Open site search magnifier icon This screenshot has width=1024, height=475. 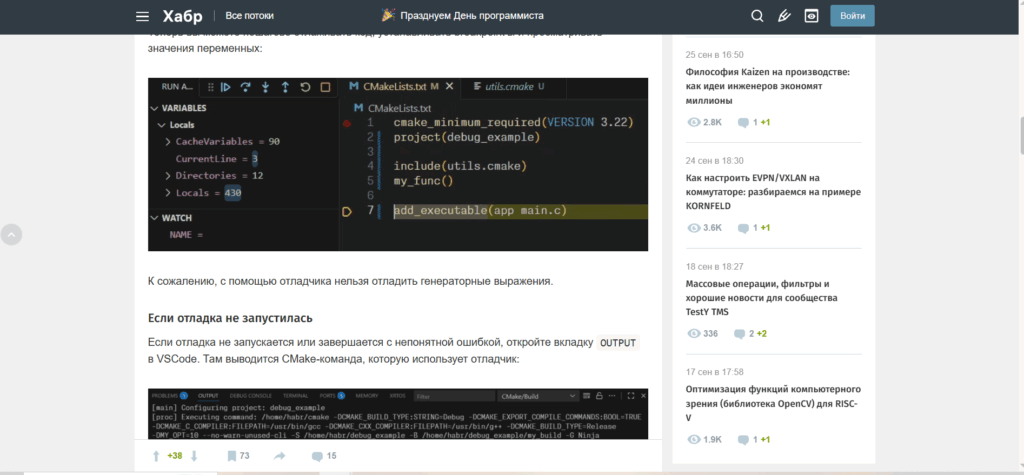[x=757, y=16]
